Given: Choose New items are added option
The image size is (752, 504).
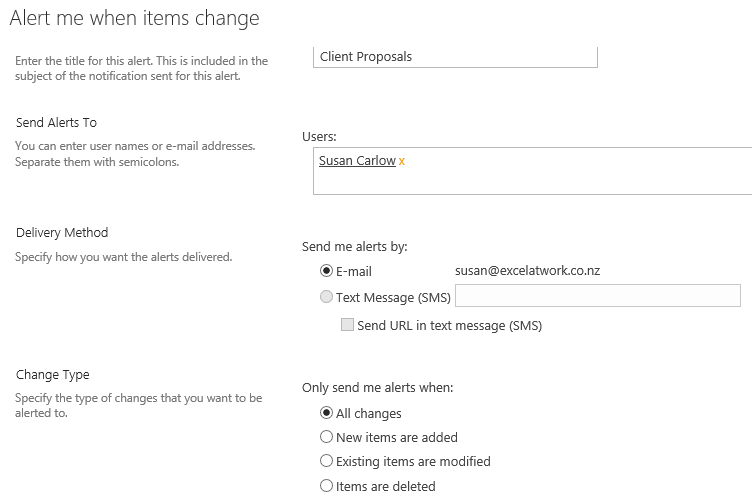Looking at the screenshot, I should (x=326, y=437).
